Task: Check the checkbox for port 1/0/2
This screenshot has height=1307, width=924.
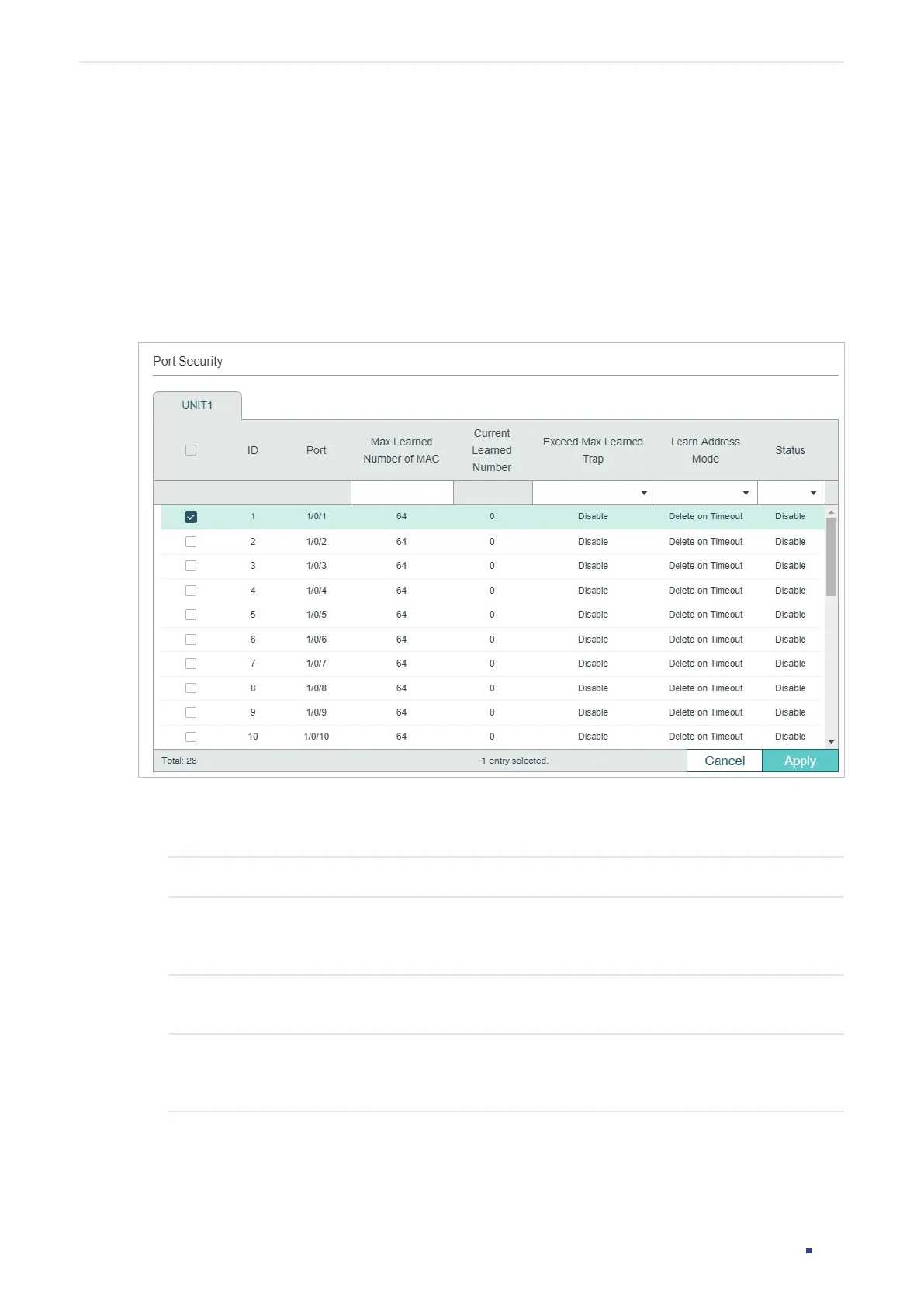Action: 191,542
